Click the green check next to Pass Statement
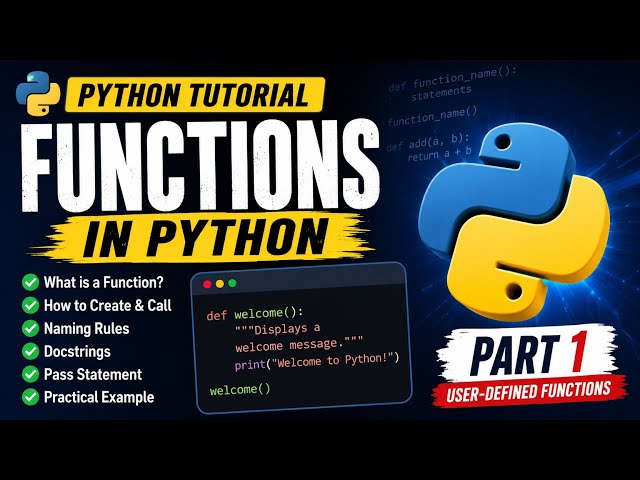This screenshot has height=480, width=640. [x=30, y=374]
